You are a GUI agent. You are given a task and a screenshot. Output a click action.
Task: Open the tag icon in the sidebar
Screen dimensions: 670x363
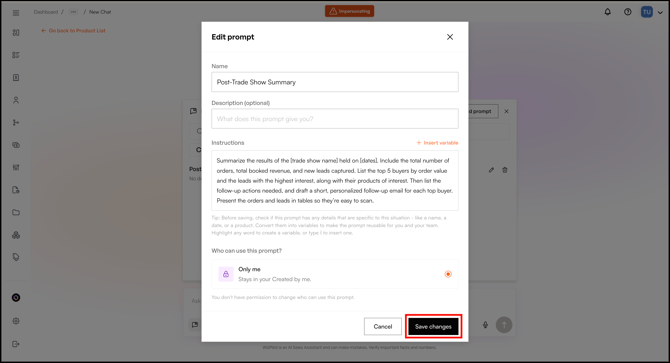click(x=16, y=257)
